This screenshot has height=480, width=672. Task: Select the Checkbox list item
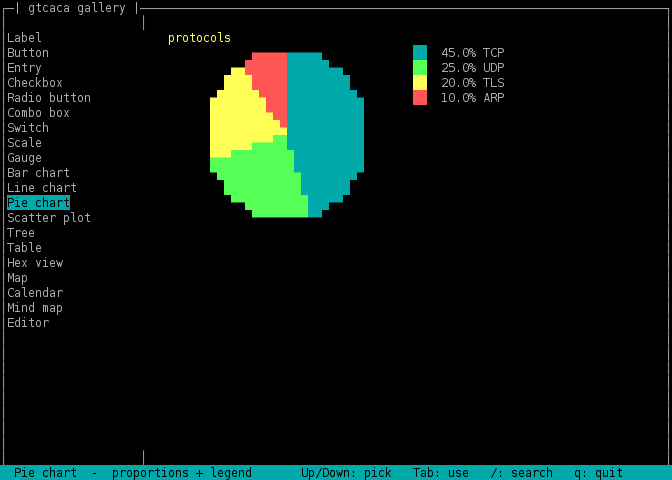pos(35,83)
